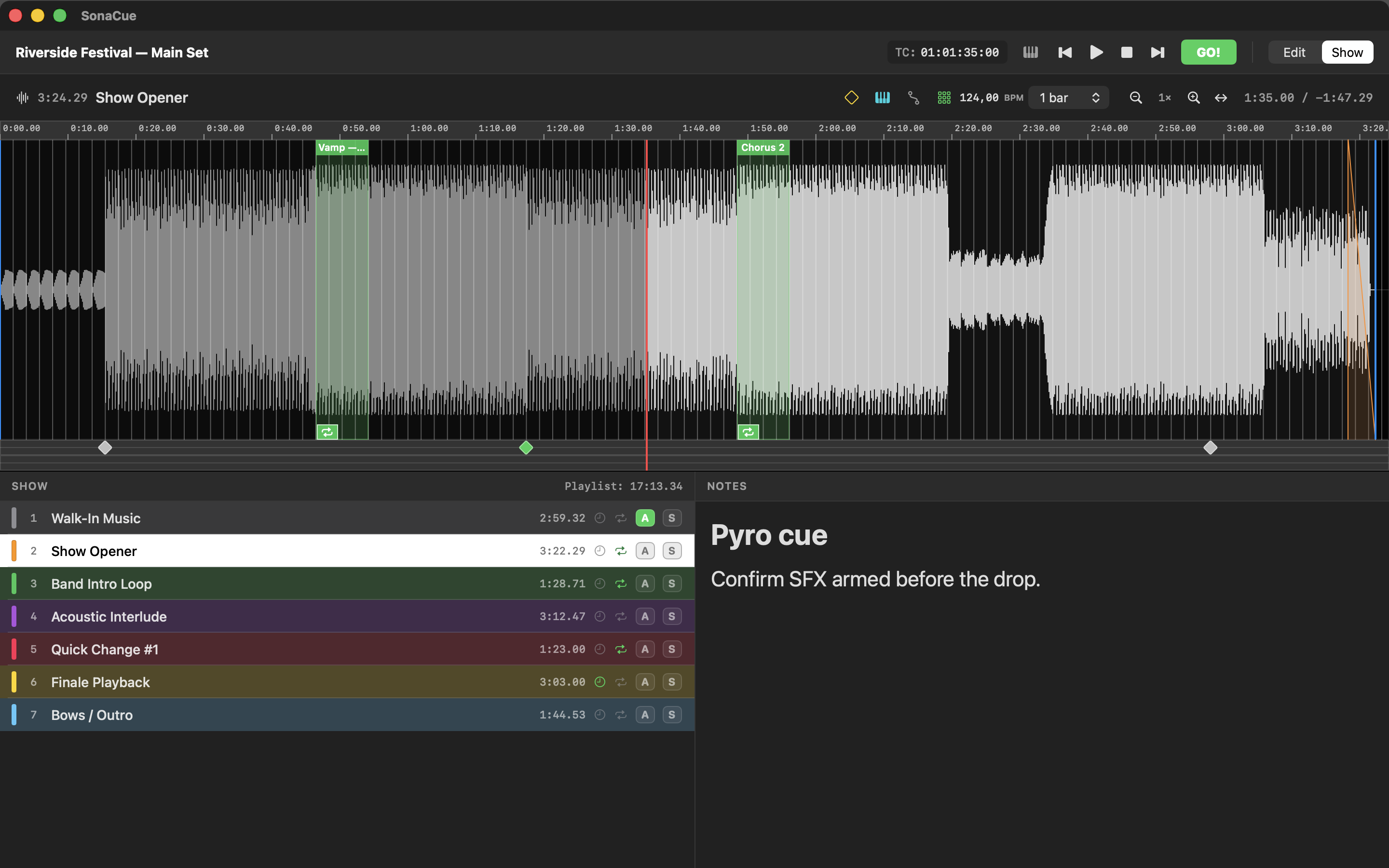Screen dimensions: 1389x868
Task: Click the automation curve icon
Action: click(913, 97)
